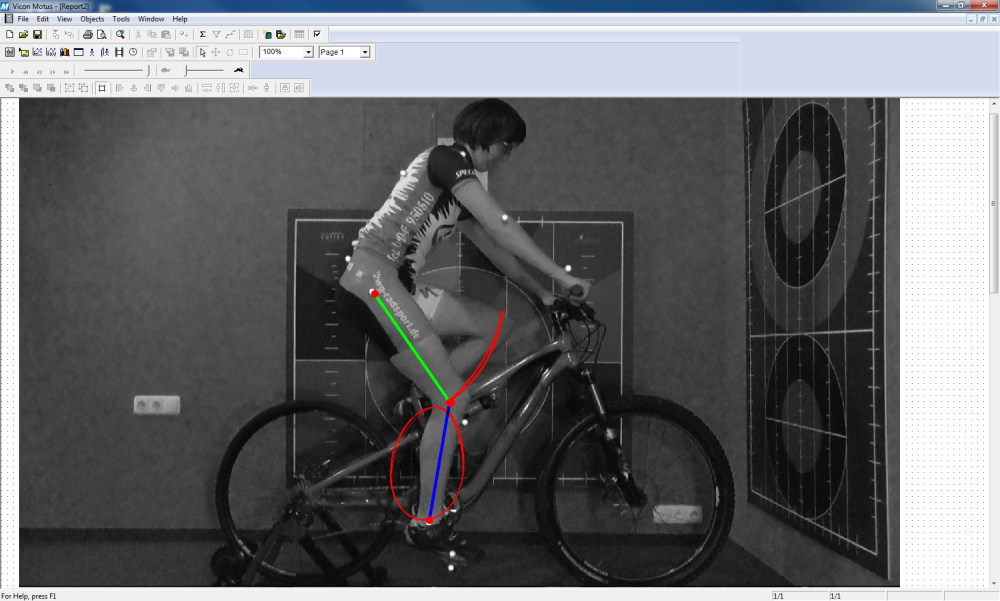Choose the arrow selection pointer tool
The height and width of the screenshot is (601, 1000).
click(x=202, y=52)
